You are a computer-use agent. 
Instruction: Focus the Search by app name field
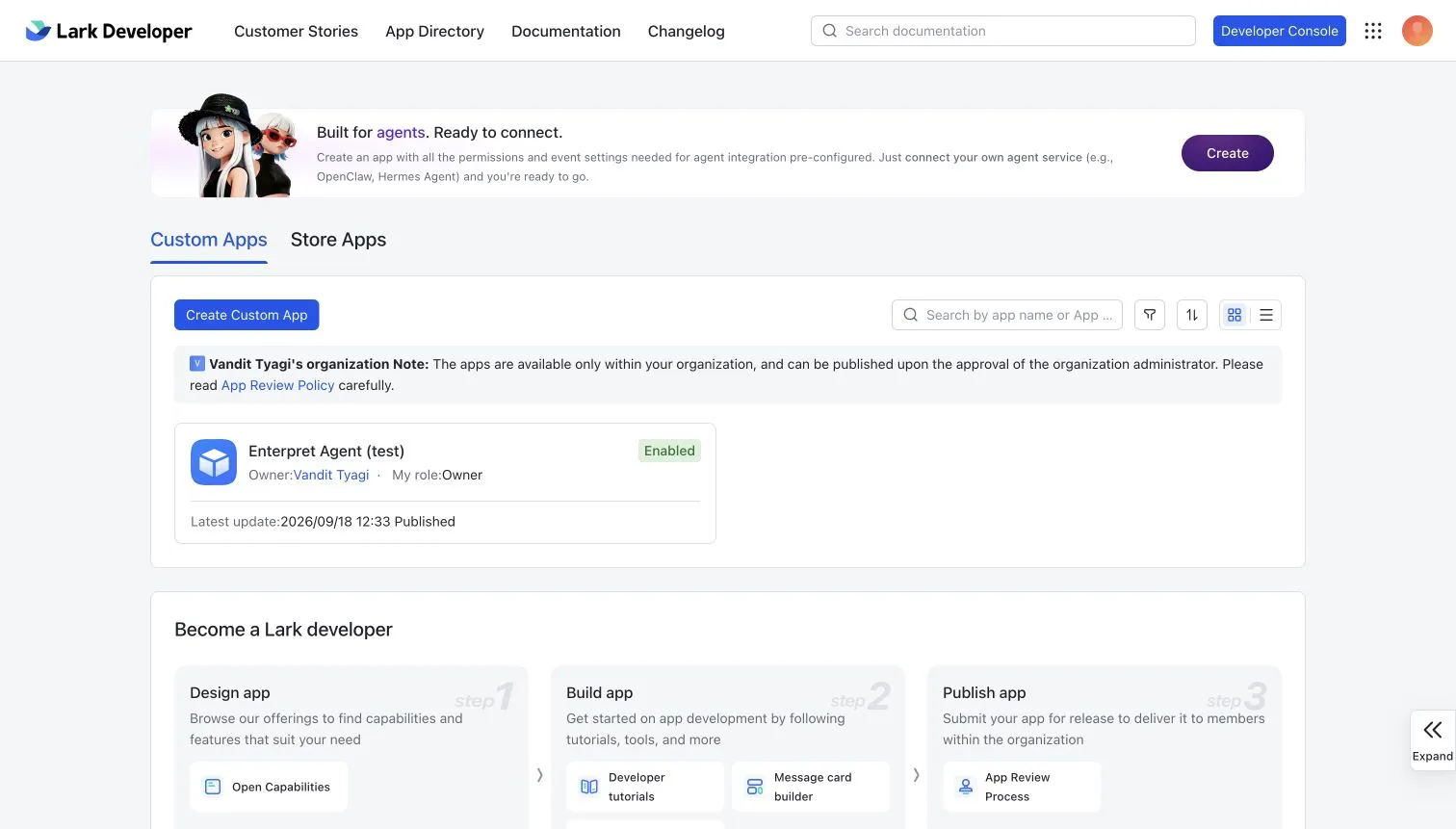pos(1007,315)
